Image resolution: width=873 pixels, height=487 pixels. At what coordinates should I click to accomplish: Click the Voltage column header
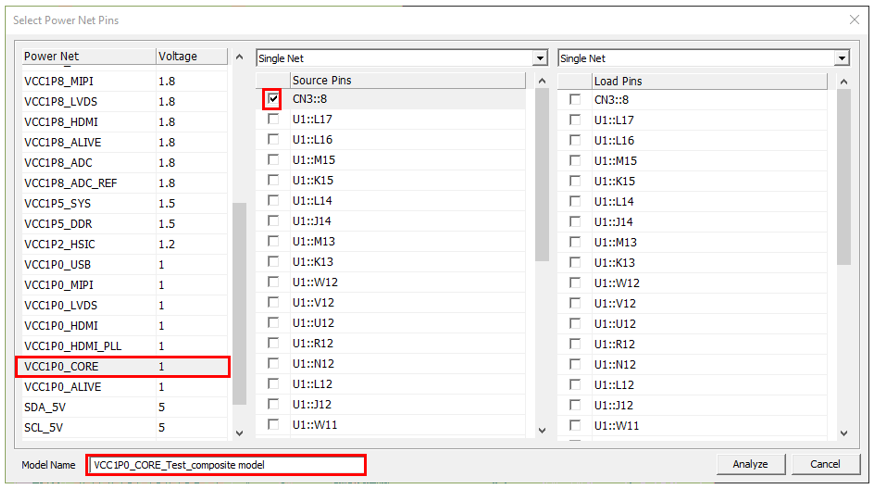tap(190, 57)
